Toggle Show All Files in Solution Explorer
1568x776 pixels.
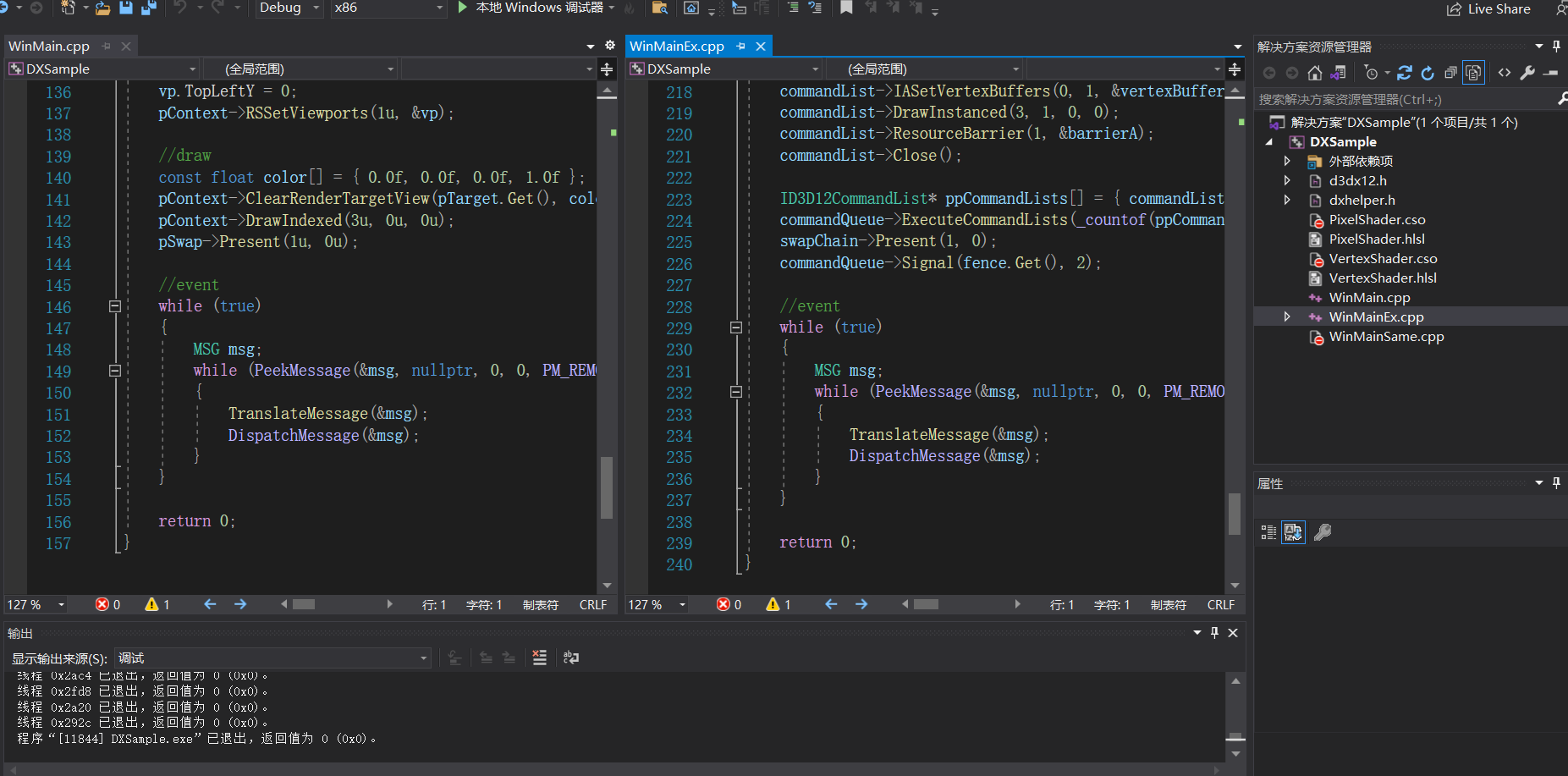coord(1473,73)
